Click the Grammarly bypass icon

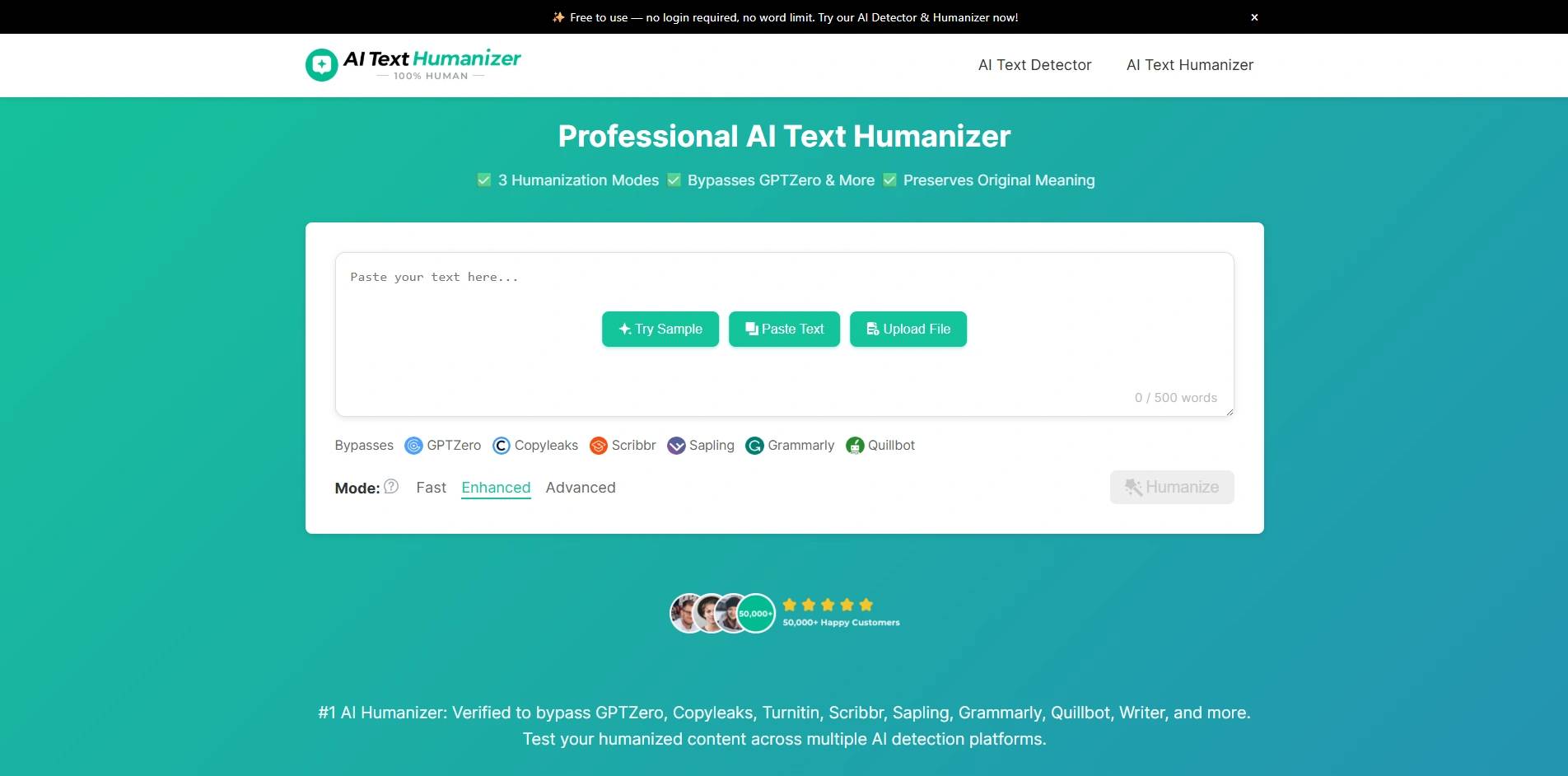point(754,445)
